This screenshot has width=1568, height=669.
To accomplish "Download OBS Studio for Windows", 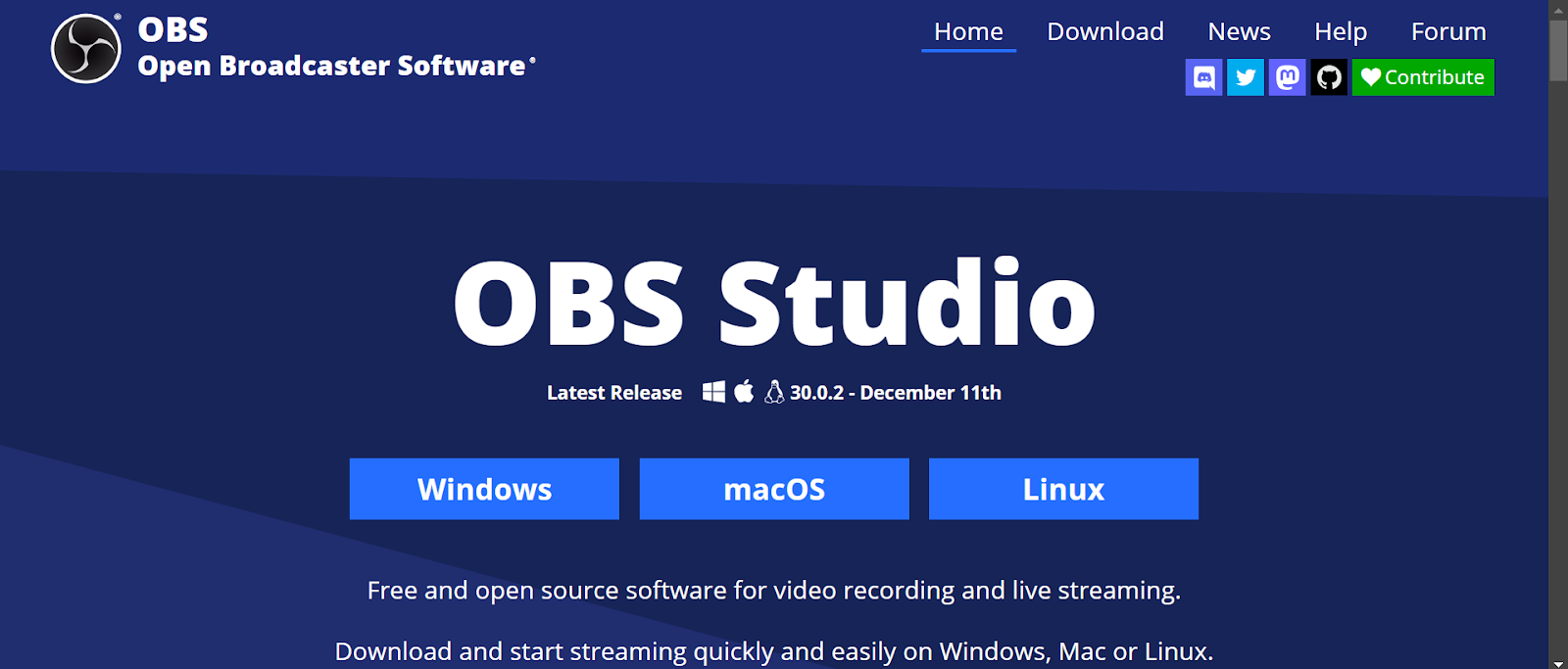I will pos(484,489).
